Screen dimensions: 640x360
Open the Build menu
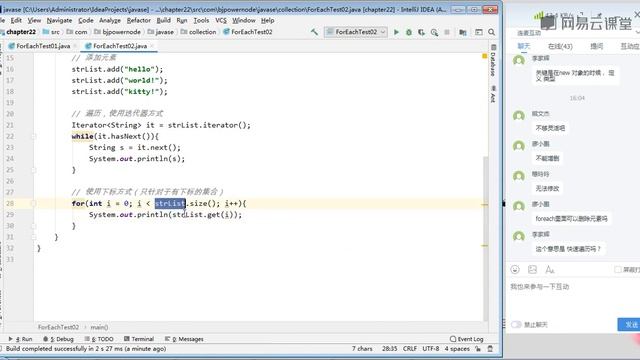pos(164,20)
